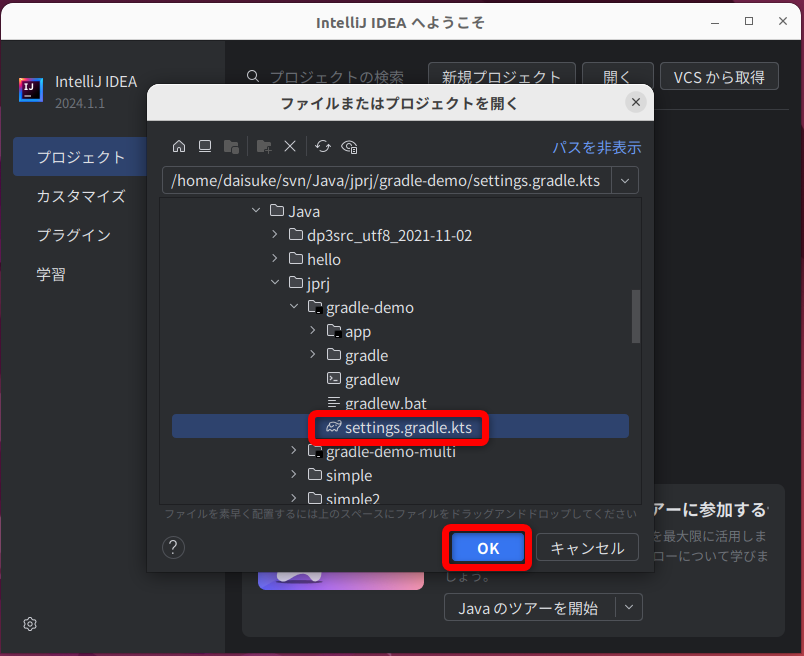
Task: Start Java のツアーを開始 button
Action: point(528,608)
